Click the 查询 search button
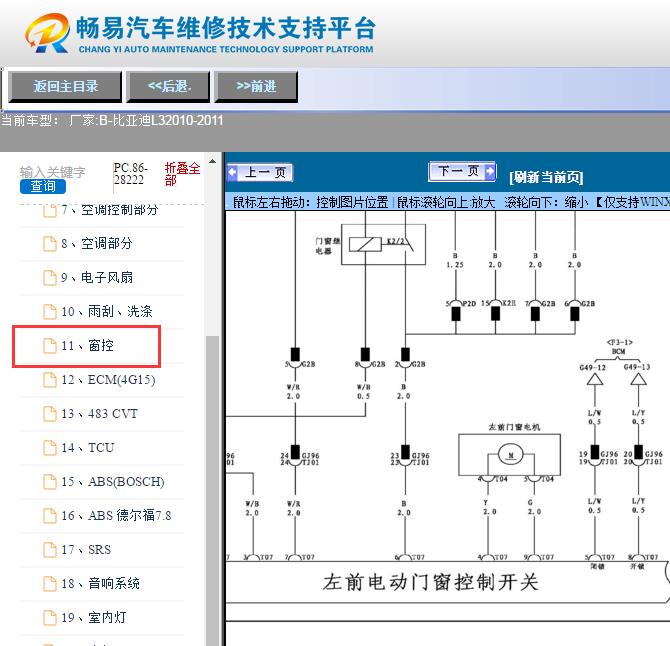 tap(43, 186)
